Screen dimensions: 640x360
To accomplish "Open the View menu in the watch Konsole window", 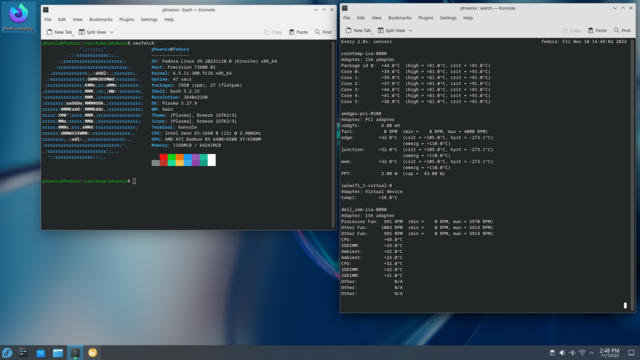I will 377,18.
